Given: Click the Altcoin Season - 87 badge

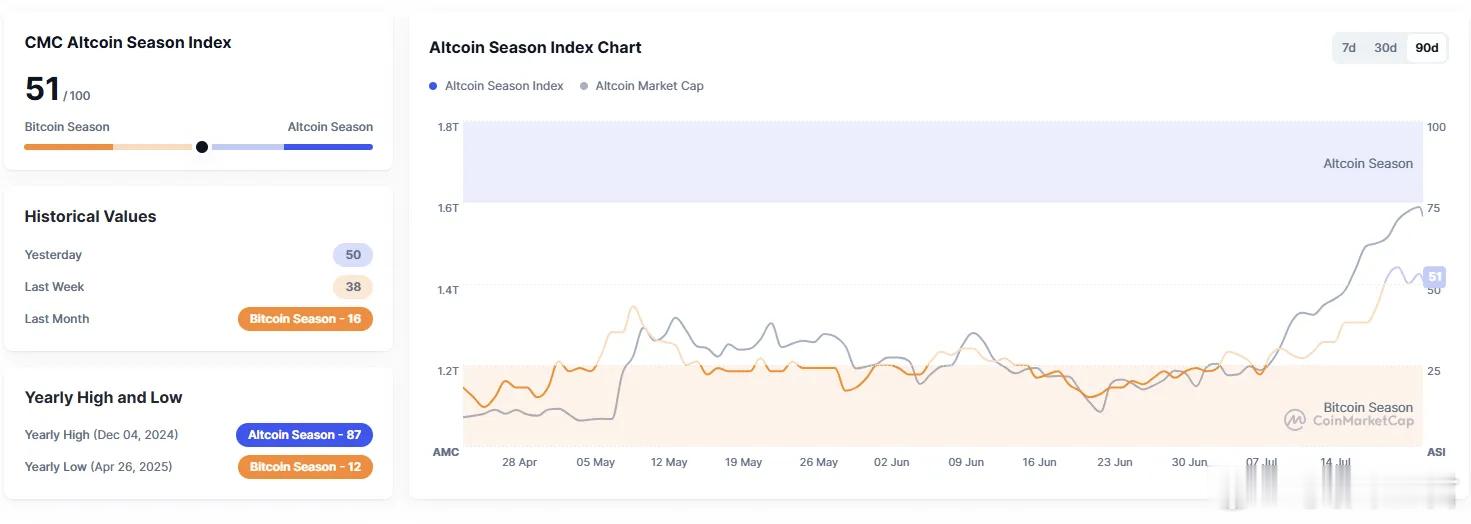Looking at the screenshot, I should click(x=304, y=435).
